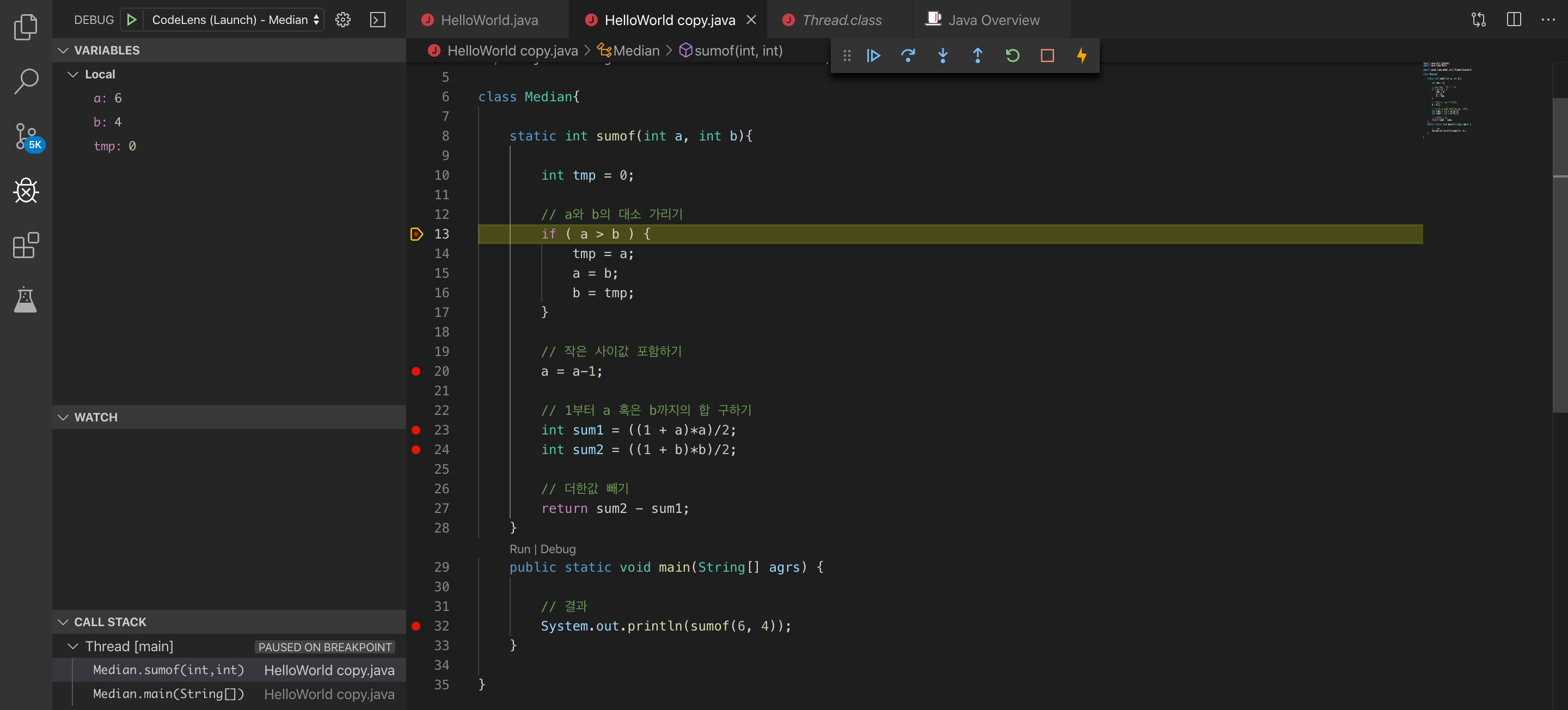Collapse the CALL STACK section
The width and height of the screenshot is (1568, 710).
[229, 622]
